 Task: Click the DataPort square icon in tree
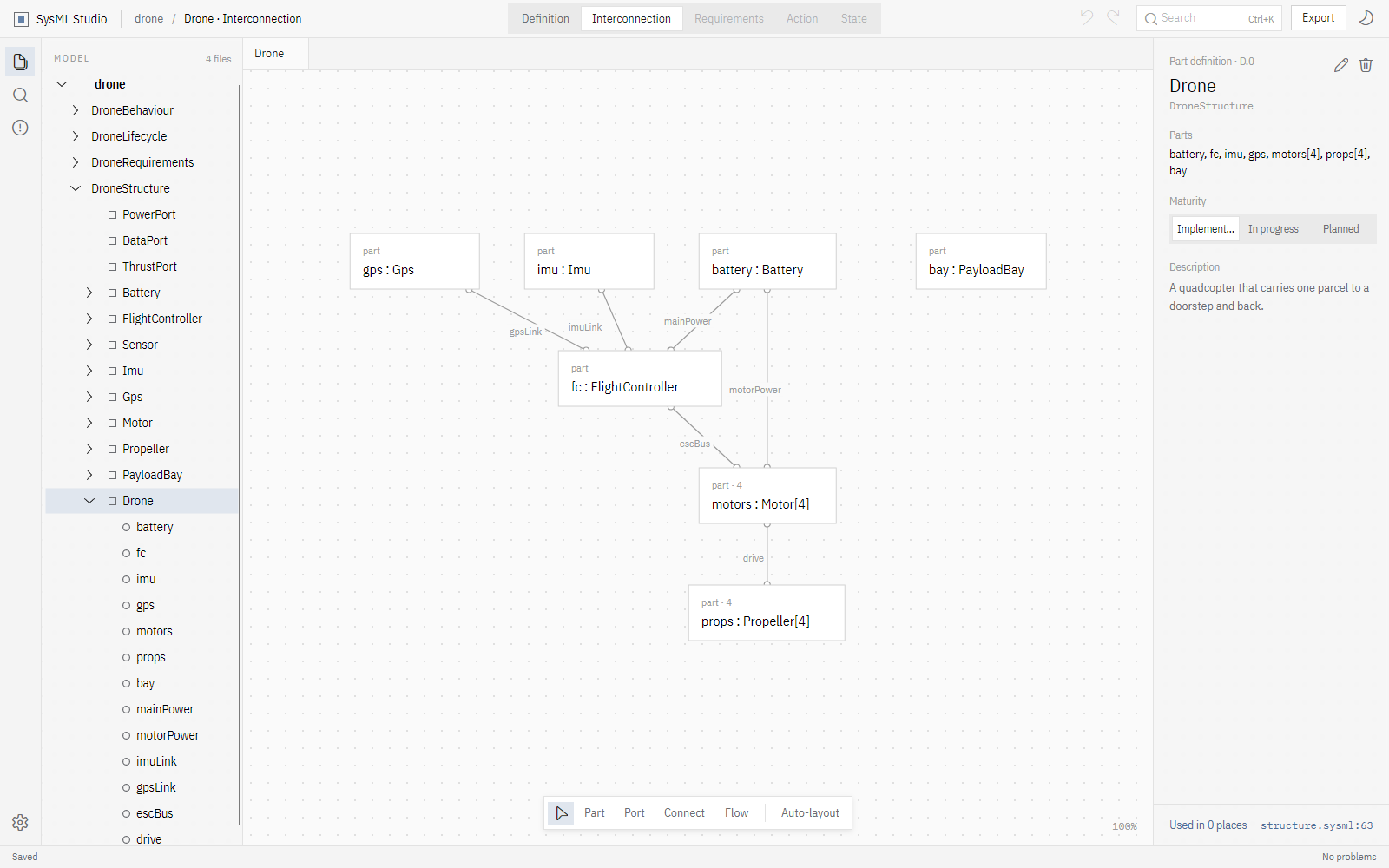[x=112, y=240]
